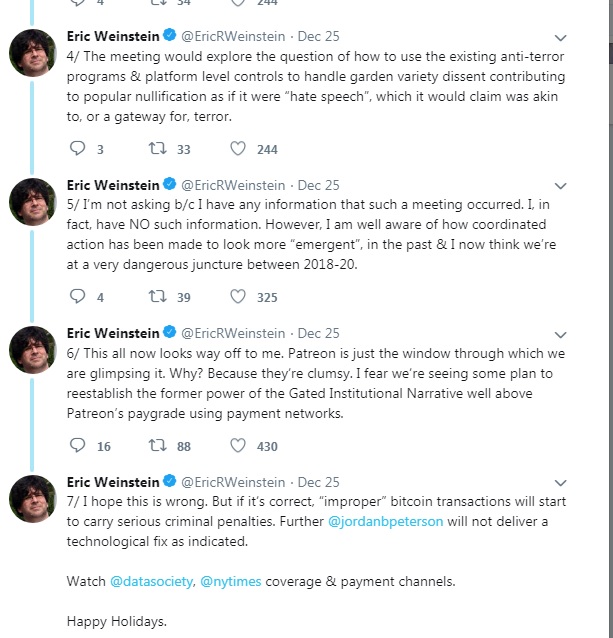
Task: Visit the @datasociety profile link
Action: point(151,581)
